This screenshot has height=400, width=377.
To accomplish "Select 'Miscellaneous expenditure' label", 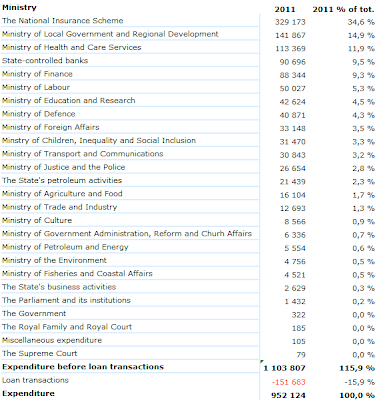I will coord(52,341).
